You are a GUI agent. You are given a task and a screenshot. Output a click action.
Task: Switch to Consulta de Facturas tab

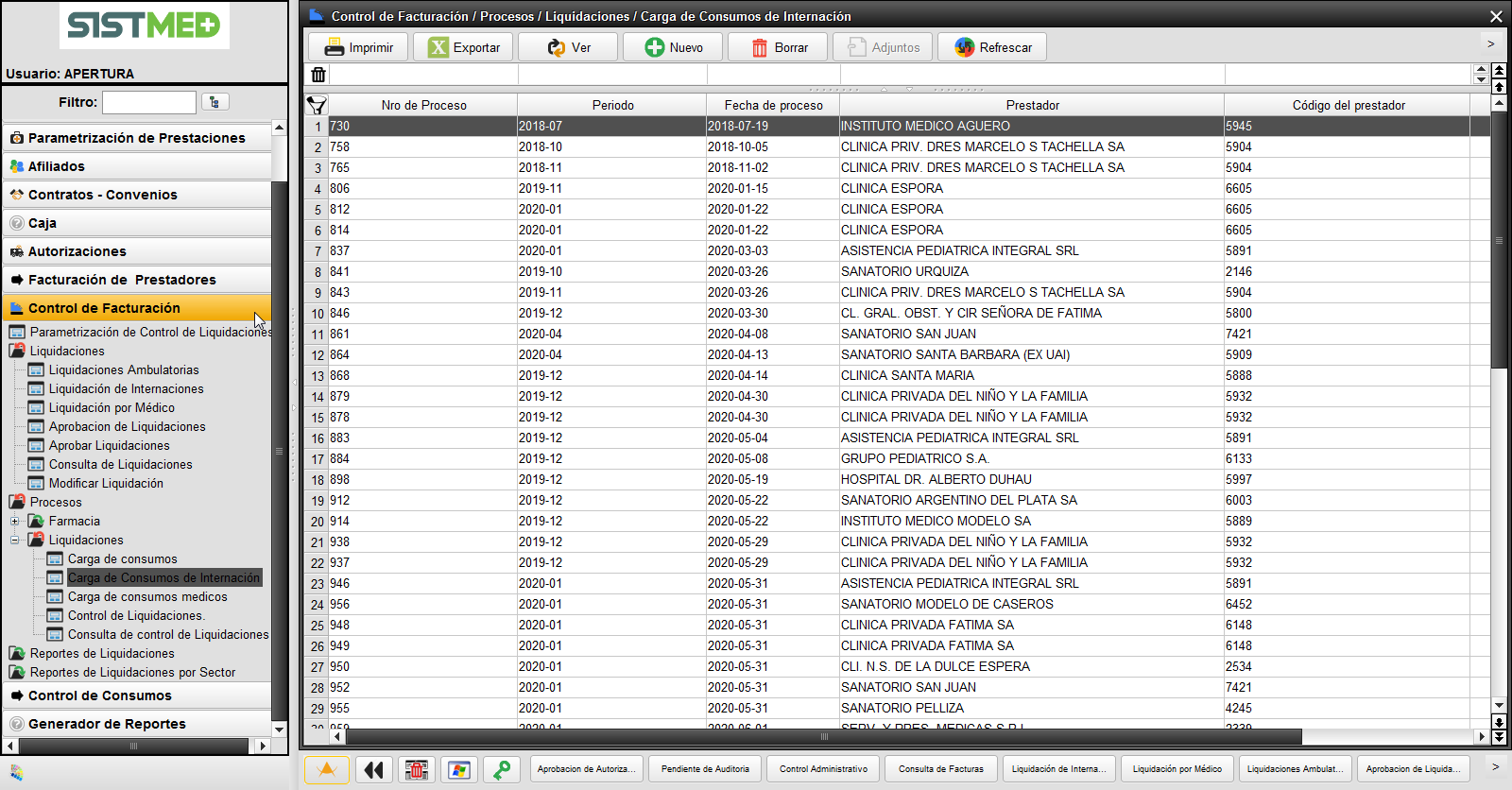[x=940, y=769]
